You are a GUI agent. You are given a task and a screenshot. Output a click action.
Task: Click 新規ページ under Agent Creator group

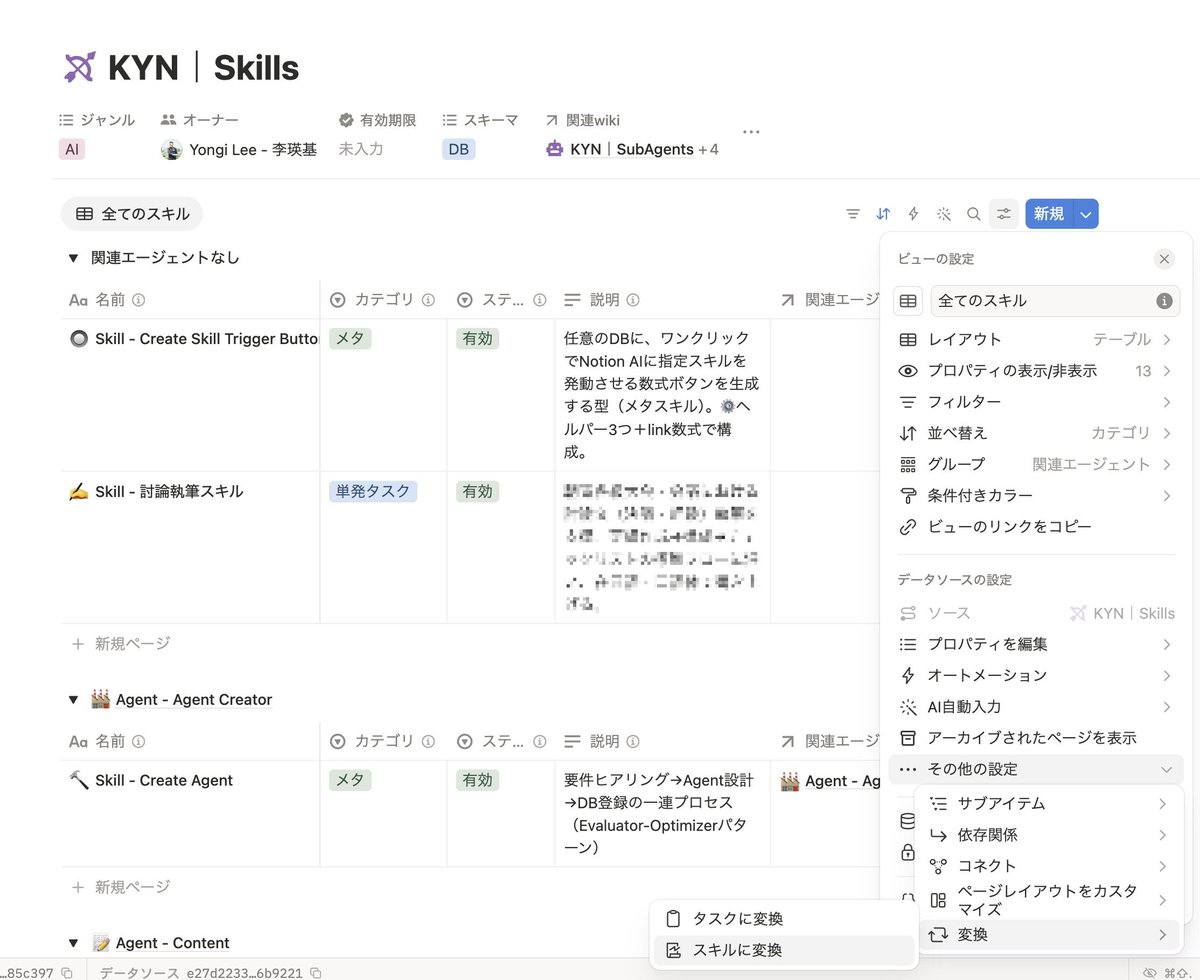click(121, 887)
